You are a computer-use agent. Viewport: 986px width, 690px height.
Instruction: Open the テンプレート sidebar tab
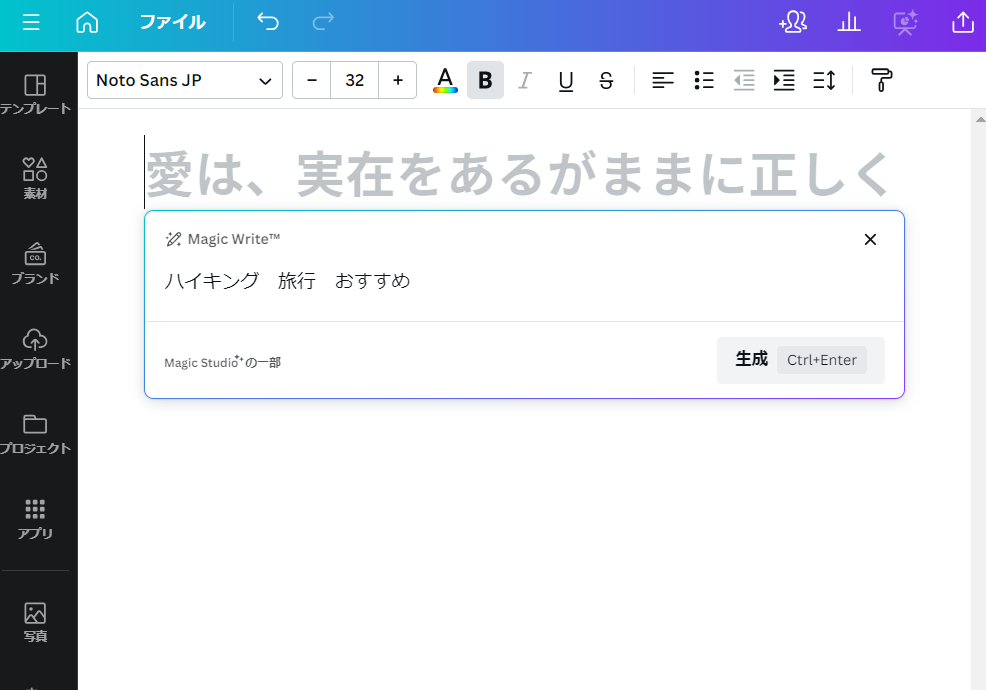point(35,95)
